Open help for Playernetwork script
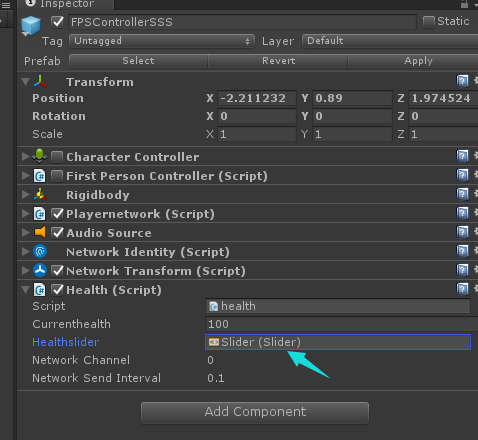The image size is (478, 440). point(462,213)
